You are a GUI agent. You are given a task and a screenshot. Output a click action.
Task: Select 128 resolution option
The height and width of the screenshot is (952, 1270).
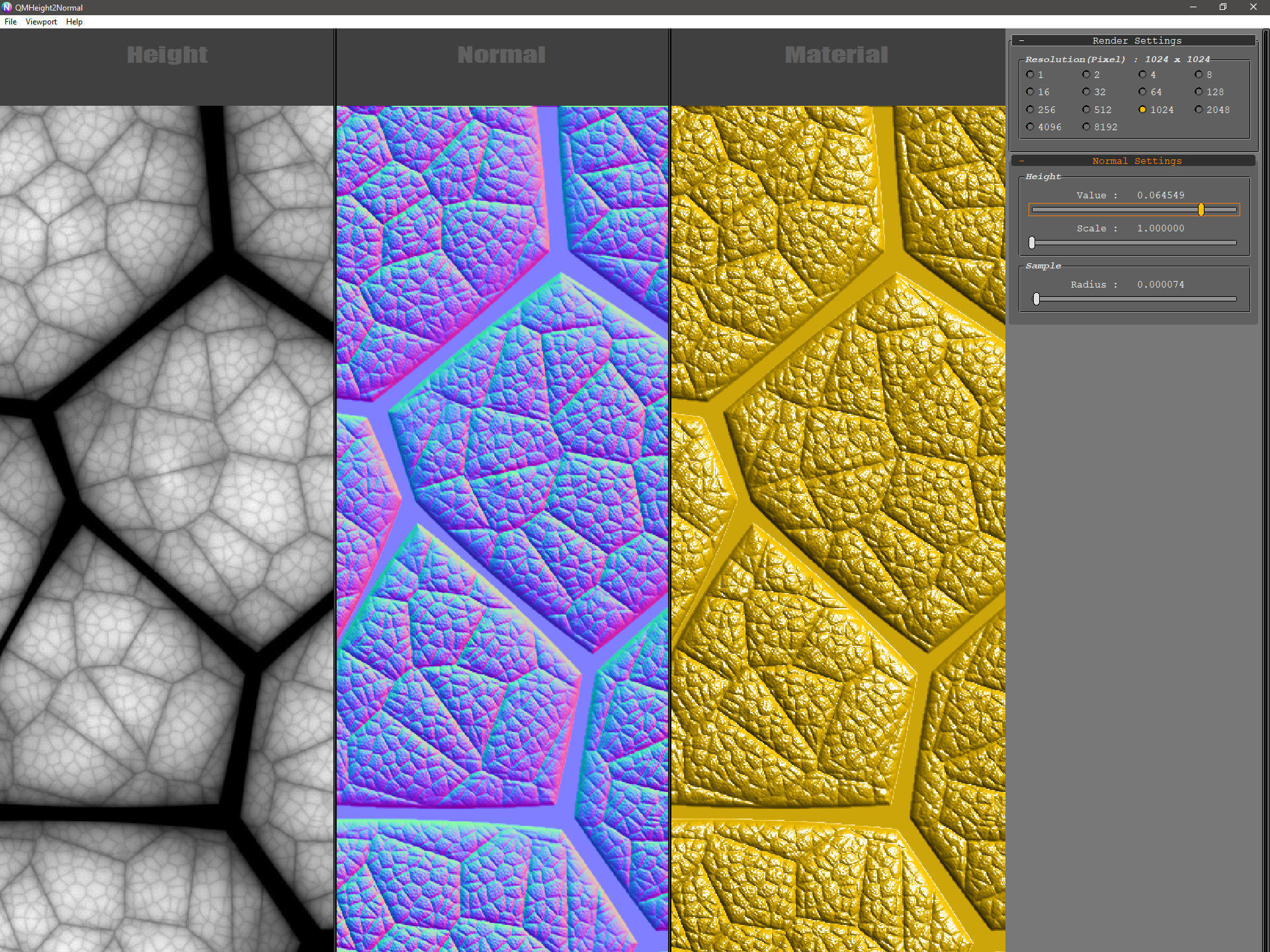1199,92
